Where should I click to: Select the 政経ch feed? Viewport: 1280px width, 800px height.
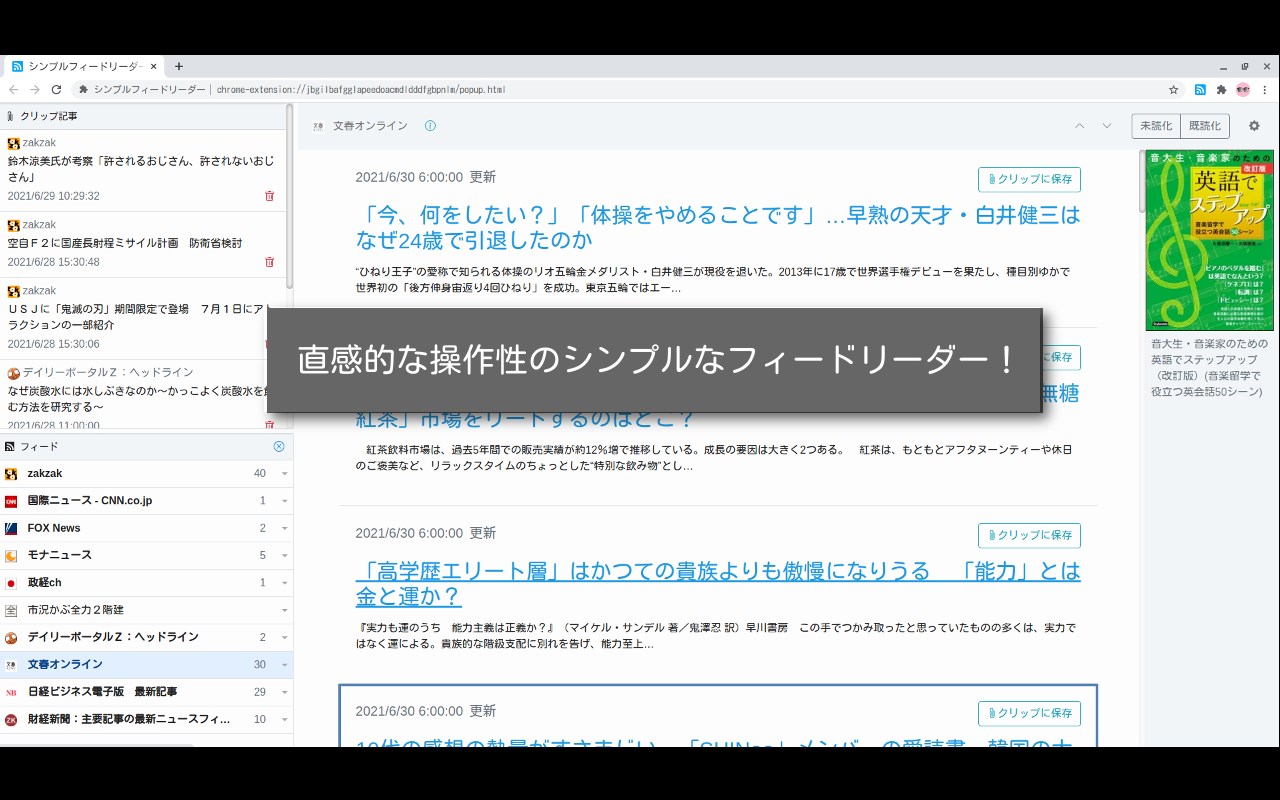146,583
